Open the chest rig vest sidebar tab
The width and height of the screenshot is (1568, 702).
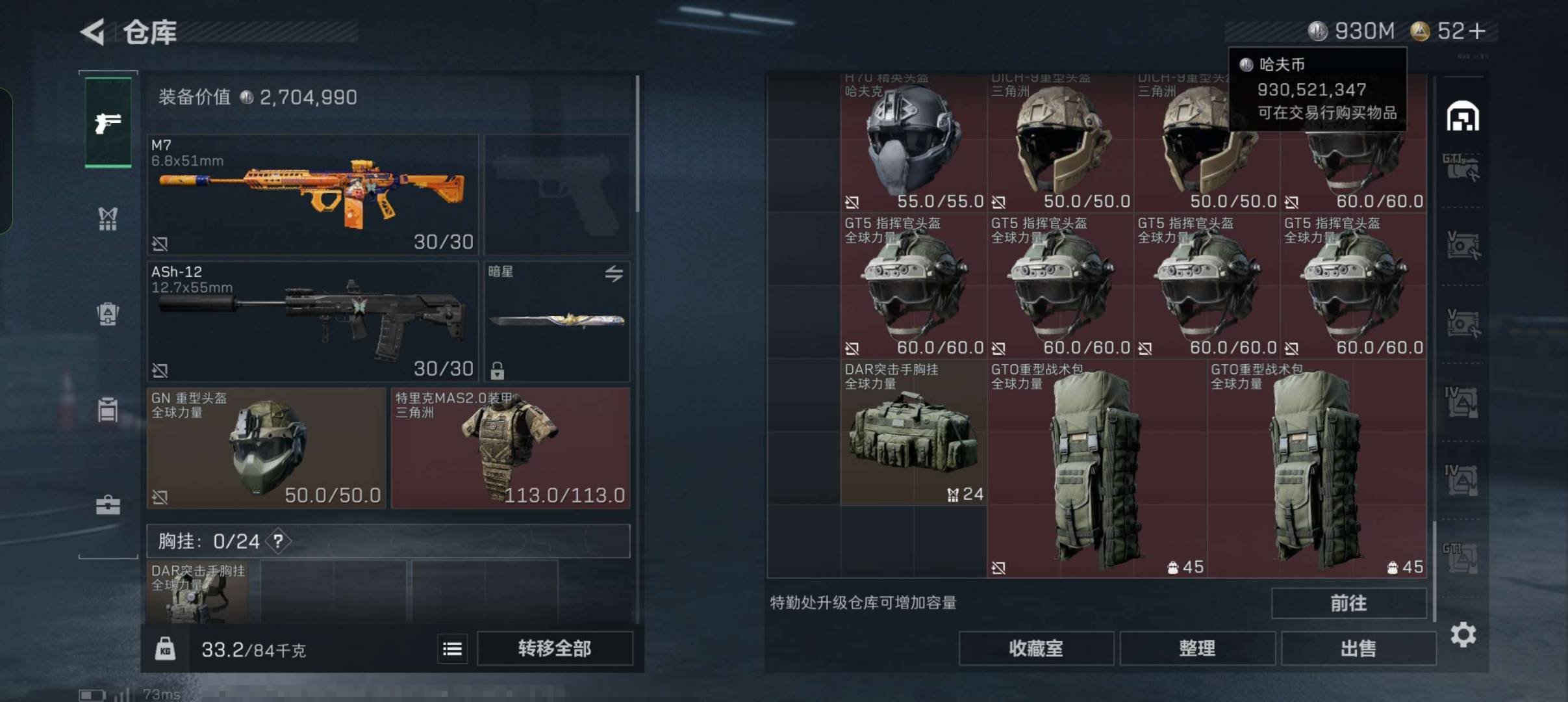pos(108,219)
